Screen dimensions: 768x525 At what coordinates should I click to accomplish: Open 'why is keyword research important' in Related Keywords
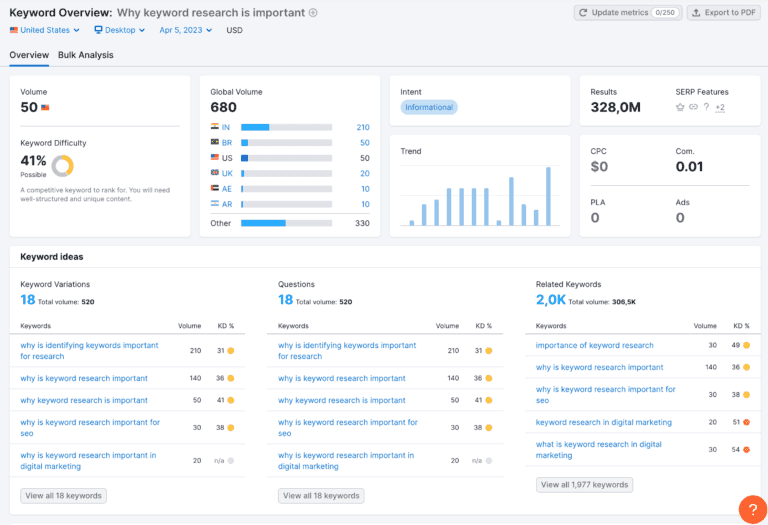600,367
